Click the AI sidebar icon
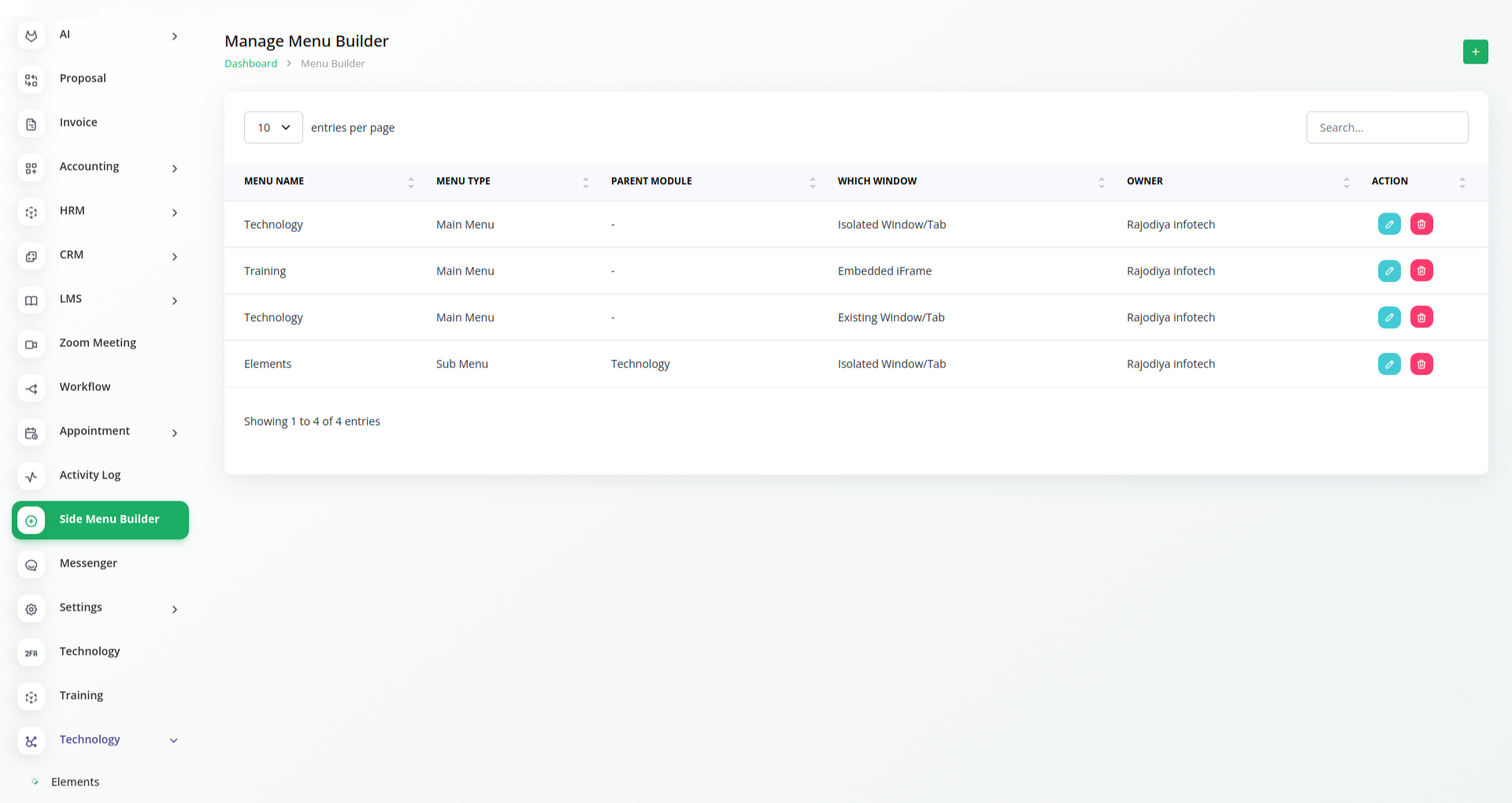 click(x=31, y=36)
